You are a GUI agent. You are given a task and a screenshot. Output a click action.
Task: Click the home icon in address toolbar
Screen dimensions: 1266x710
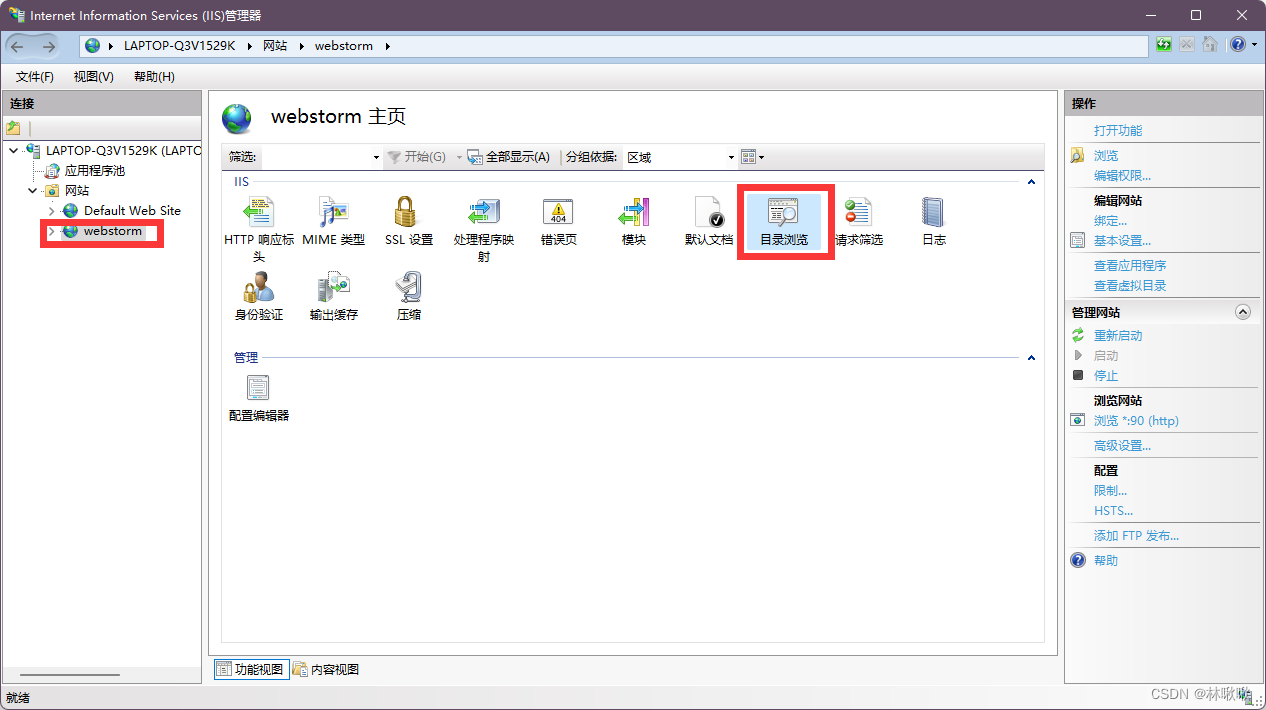(x=1210, y=45)
